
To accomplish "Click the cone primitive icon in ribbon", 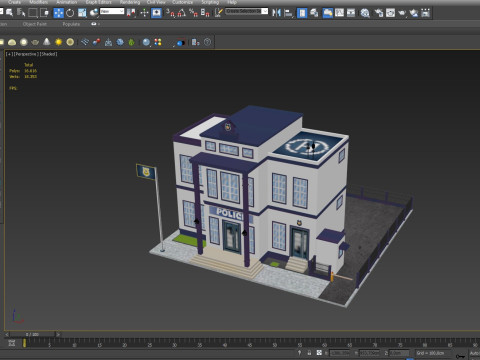I will coord(47,42).
